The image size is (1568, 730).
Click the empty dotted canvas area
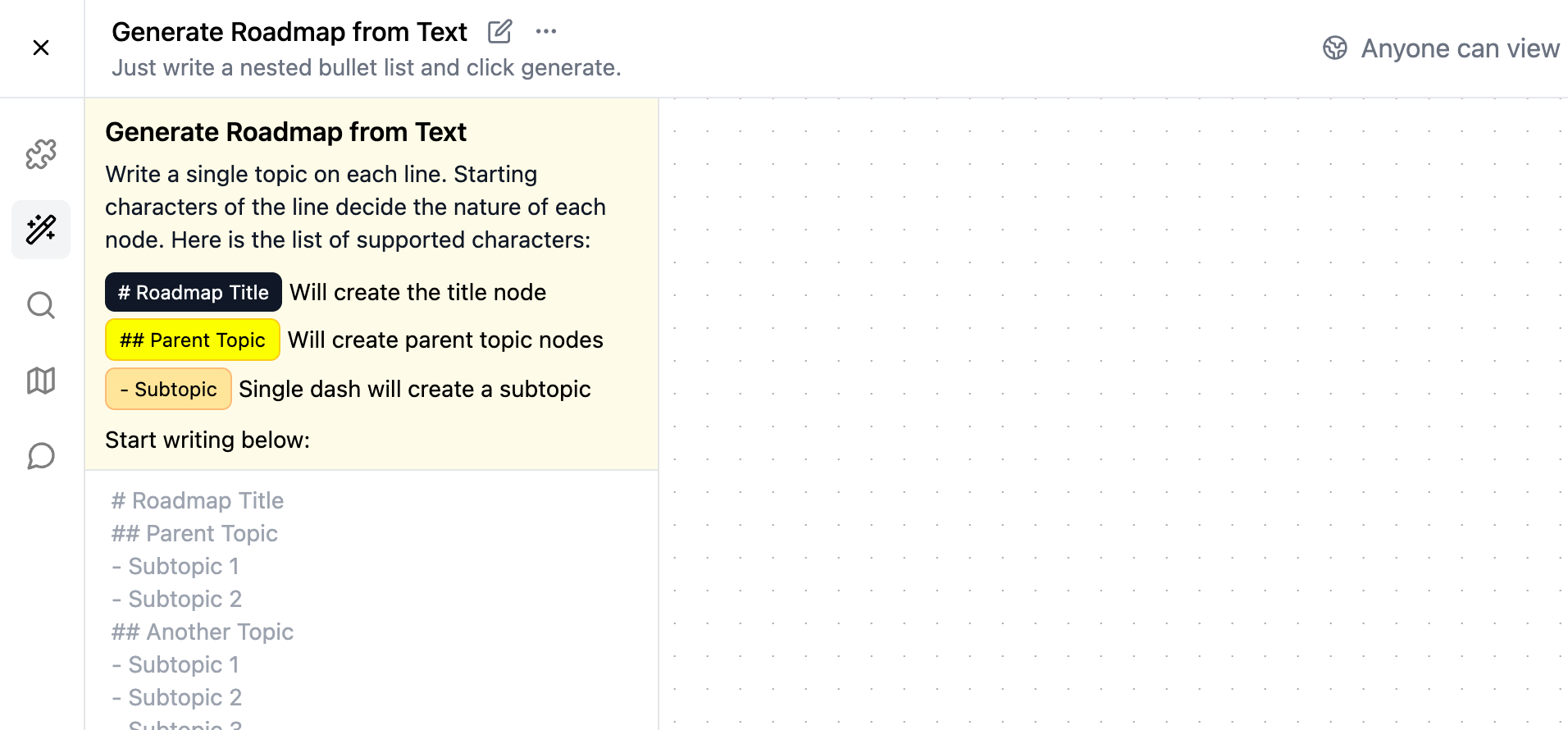pos(1107,410)
